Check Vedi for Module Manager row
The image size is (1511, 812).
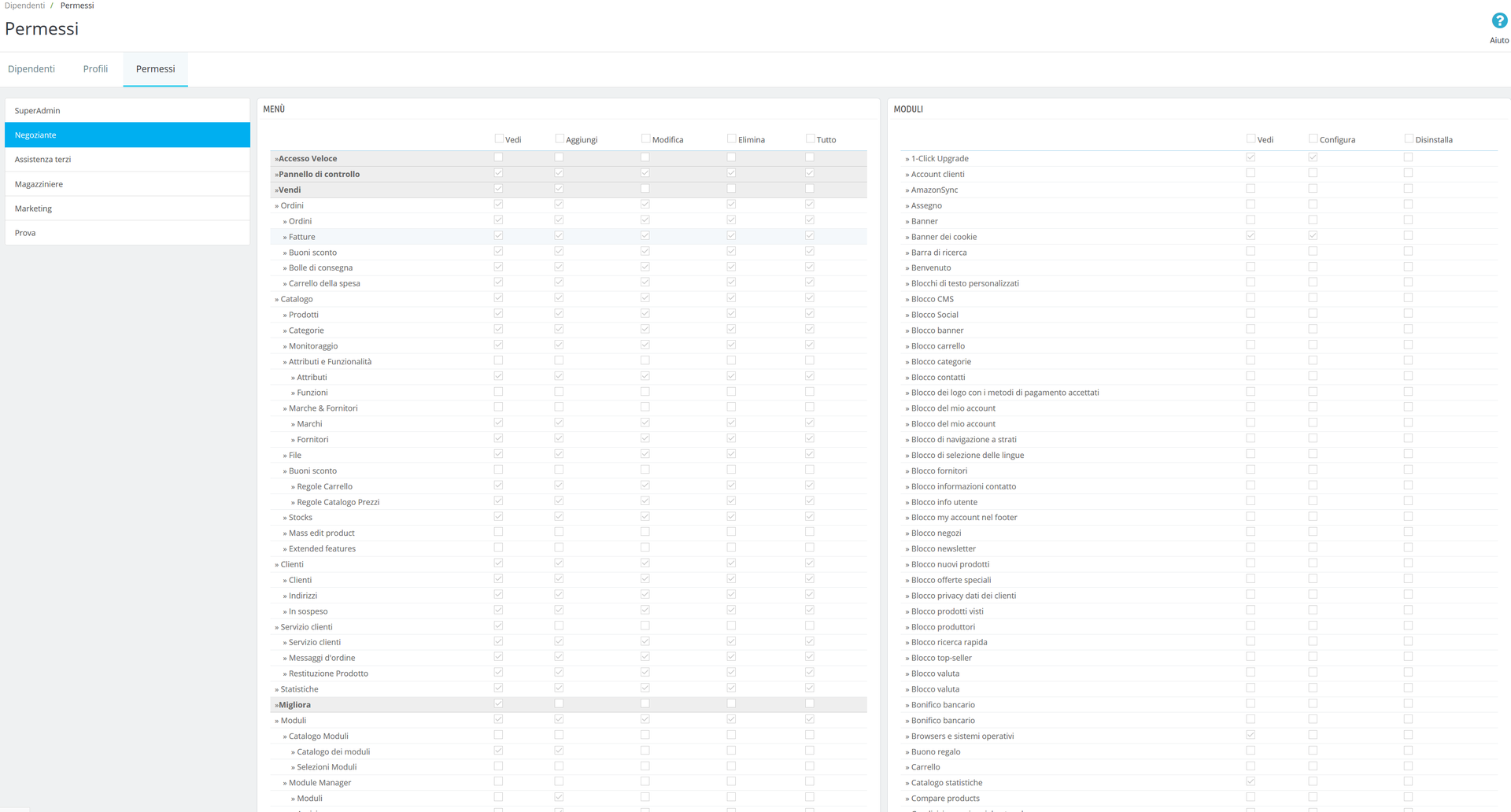(498, 781)
